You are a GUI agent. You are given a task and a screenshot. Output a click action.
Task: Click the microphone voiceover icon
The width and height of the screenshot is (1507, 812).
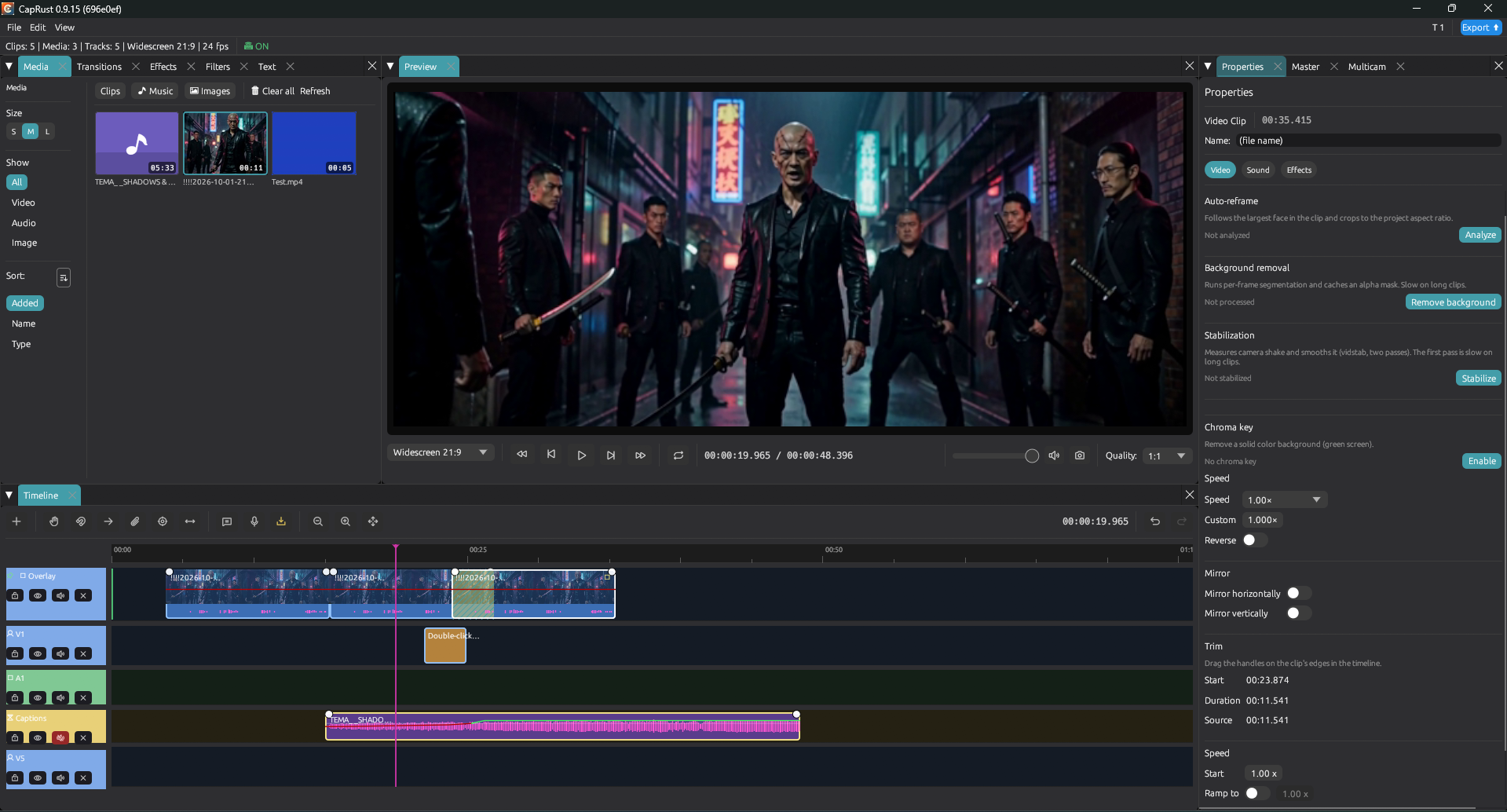[x=254, y=521]
